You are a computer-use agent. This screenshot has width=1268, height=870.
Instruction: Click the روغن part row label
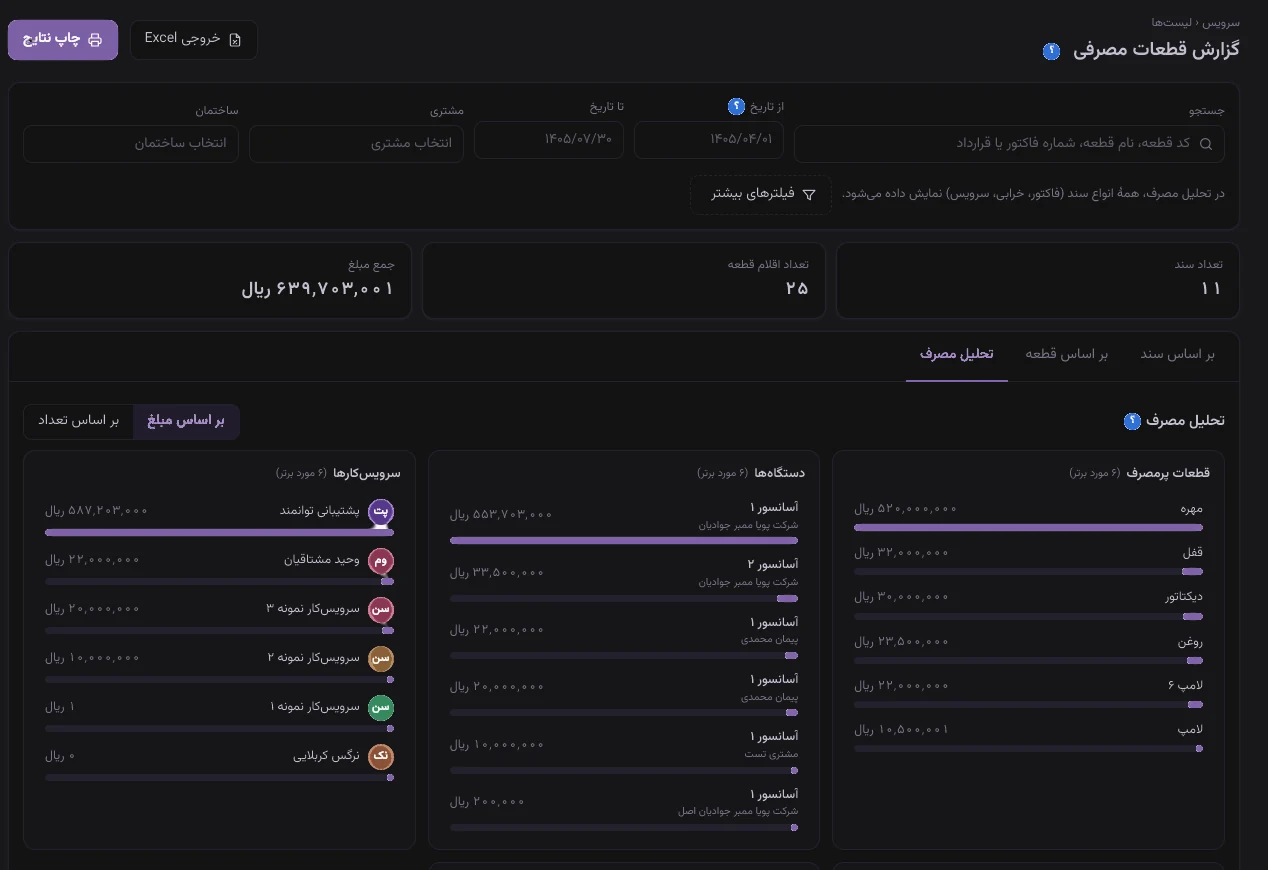(1190, 642)
